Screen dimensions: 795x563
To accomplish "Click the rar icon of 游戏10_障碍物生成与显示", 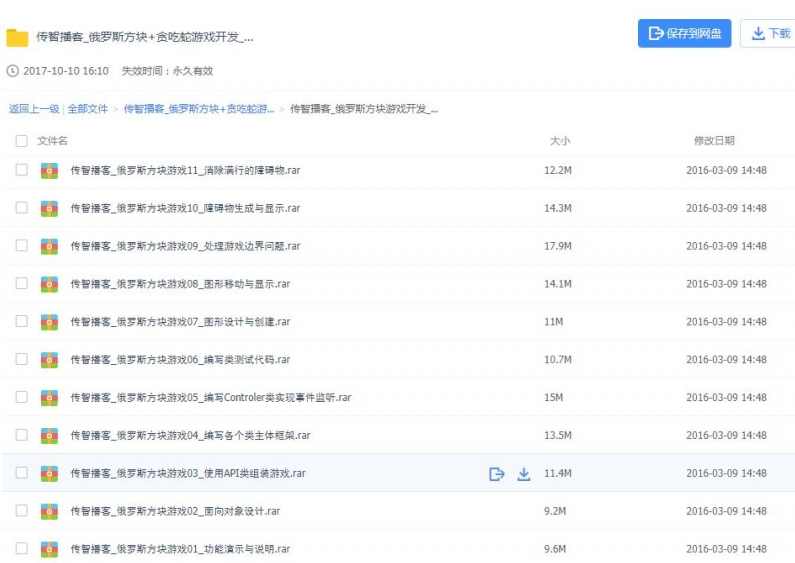I will (49, 209).
